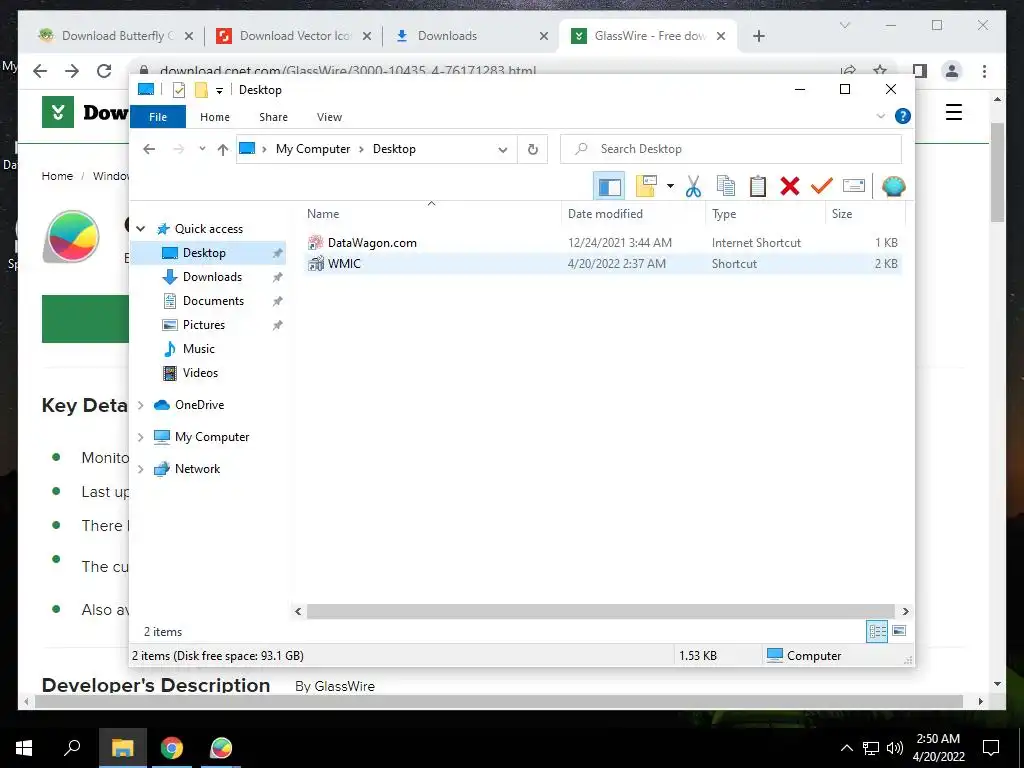Screen dimensions: 1024x768
Task: Open the address bar history dropdown
Action: pyautogui.click(x=502, y=150)
